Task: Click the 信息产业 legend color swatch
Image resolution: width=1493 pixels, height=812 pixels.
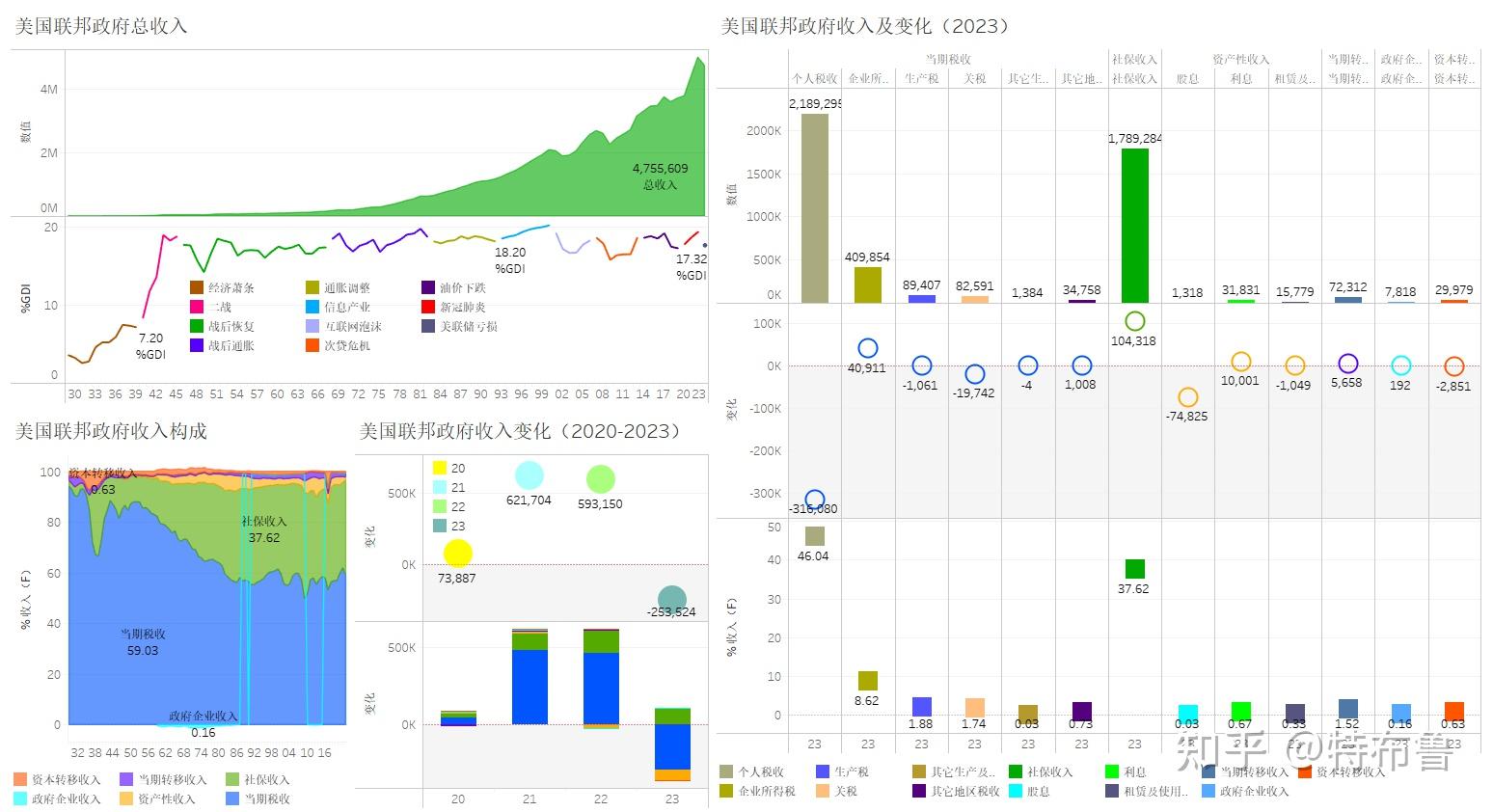Action: point(312,307)
